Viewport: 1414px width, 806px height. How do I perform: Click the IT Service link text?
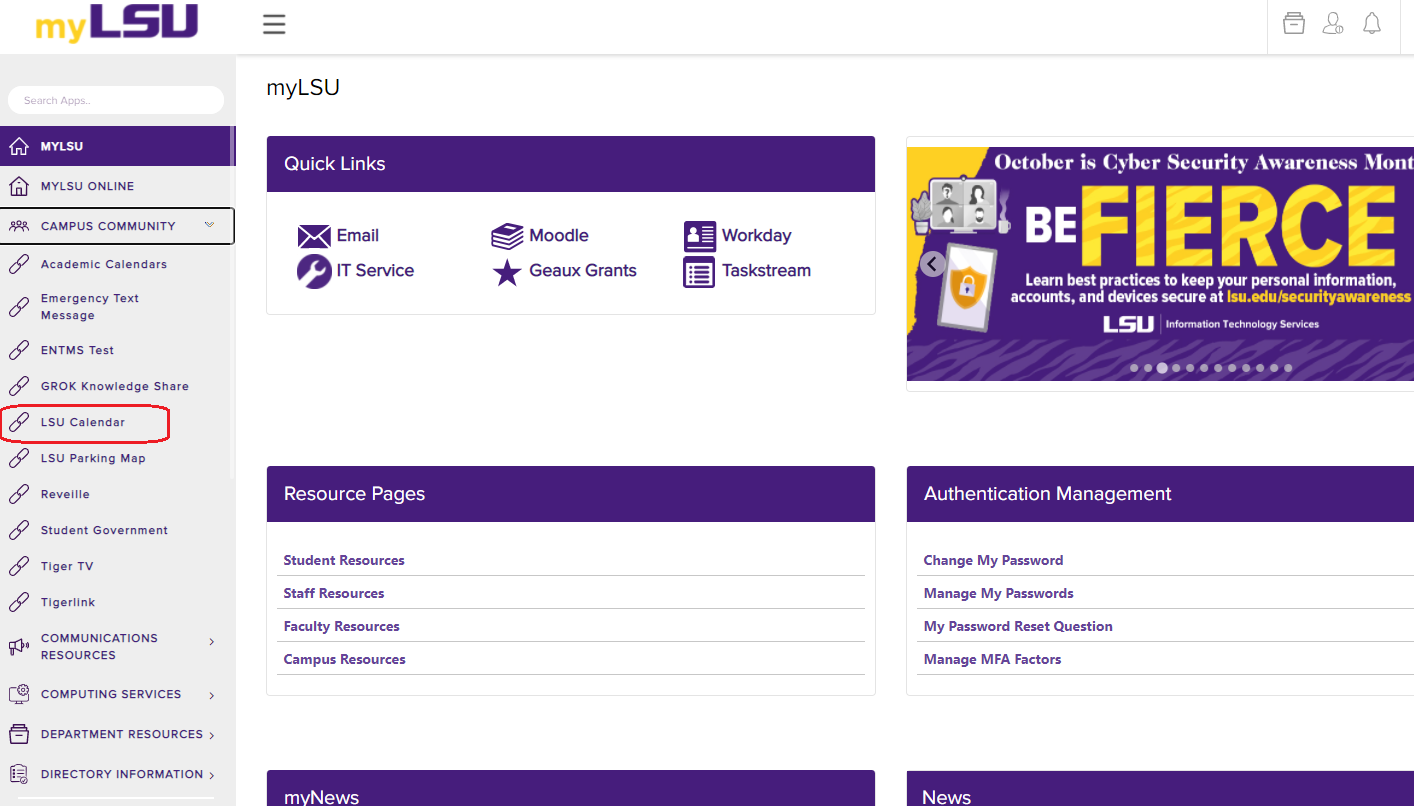coord(375,271)
